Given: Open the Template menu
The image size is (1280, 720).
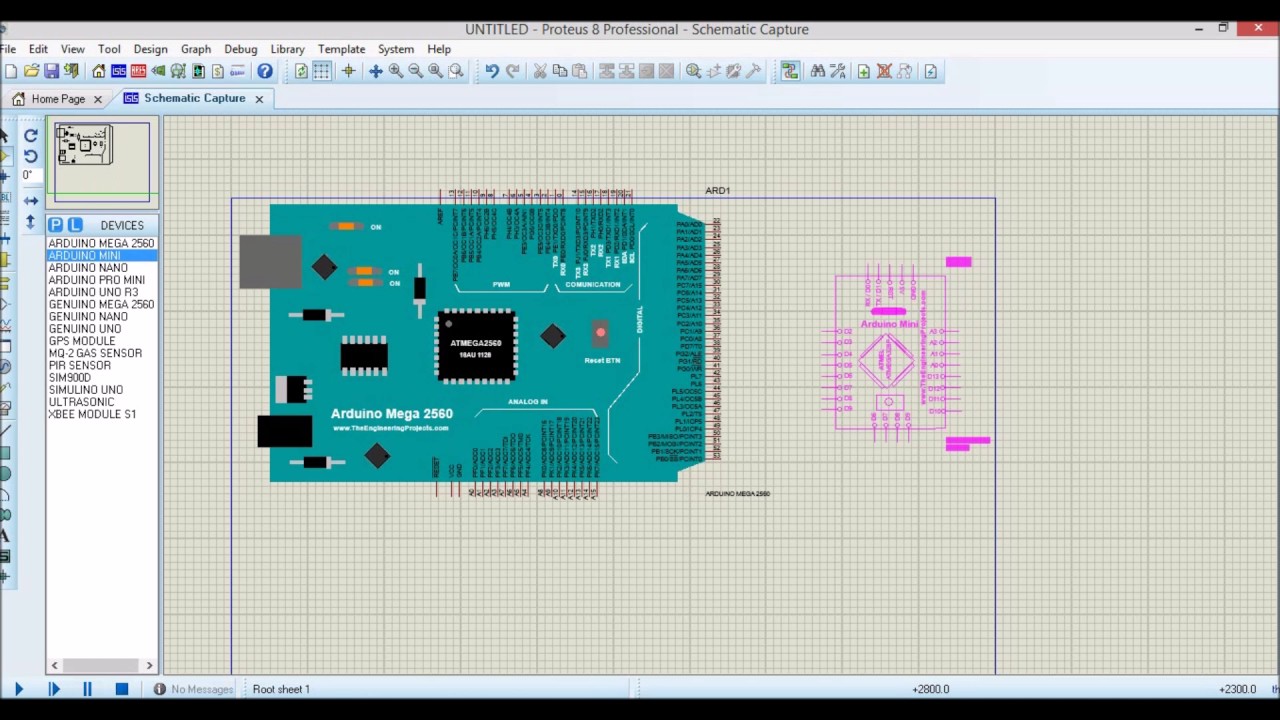Looking at the screenshot, I should coord(342,49).
